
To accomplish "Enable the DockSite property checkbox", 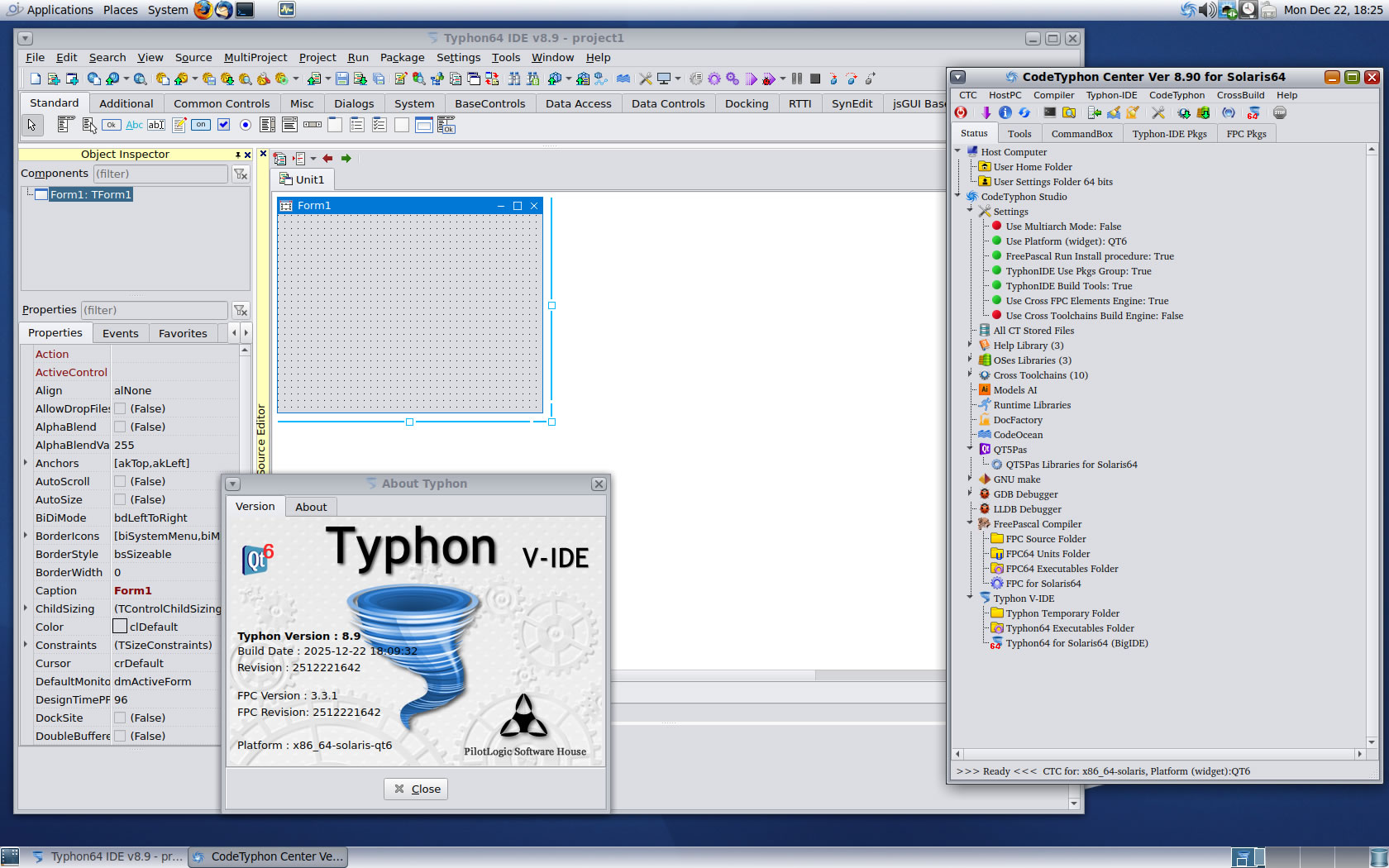I will (x=120, y=718).
